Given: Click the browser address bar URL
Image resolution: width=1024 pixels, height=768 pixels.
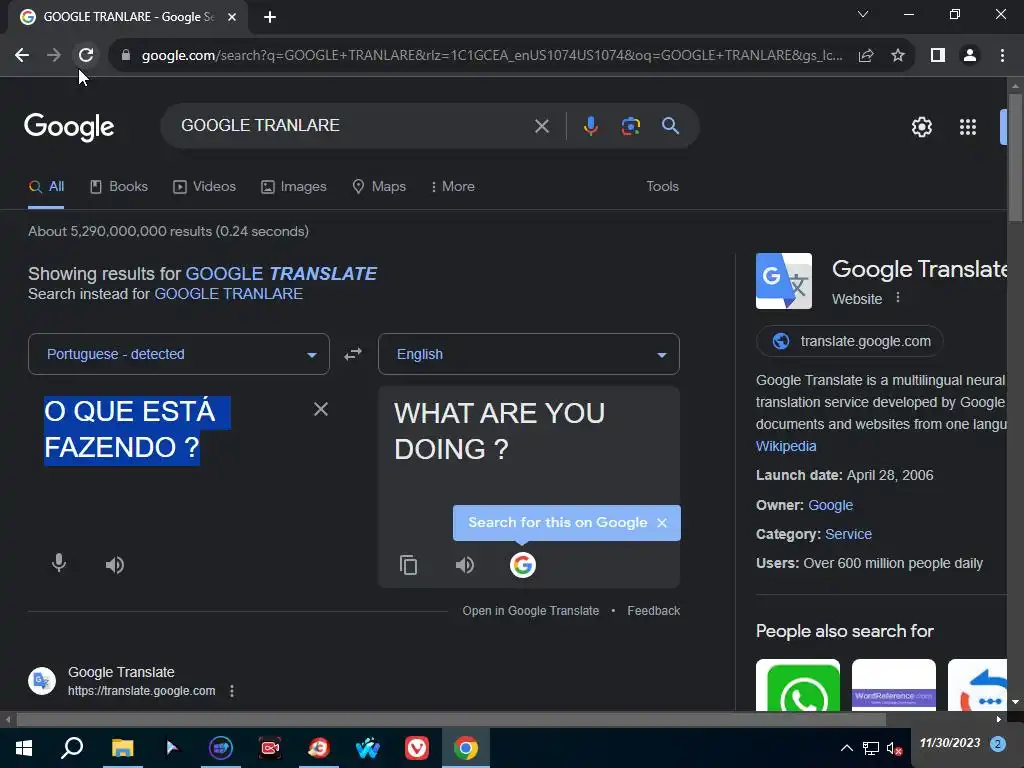Looking at the screenshot, I should pos(492,56).
